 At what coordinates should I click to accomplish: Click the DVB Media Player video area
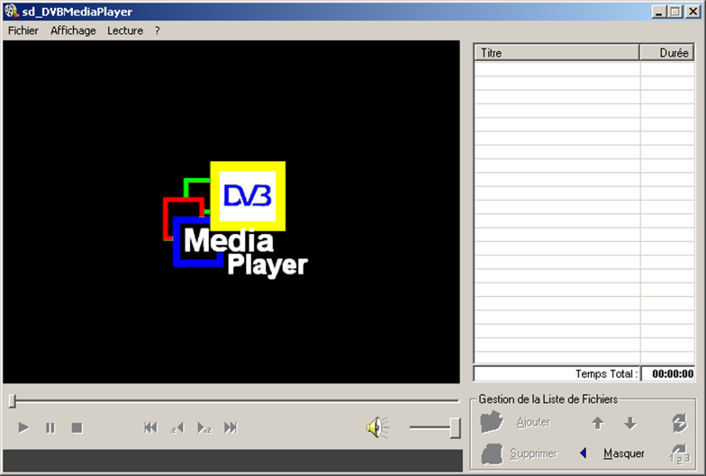231,212
